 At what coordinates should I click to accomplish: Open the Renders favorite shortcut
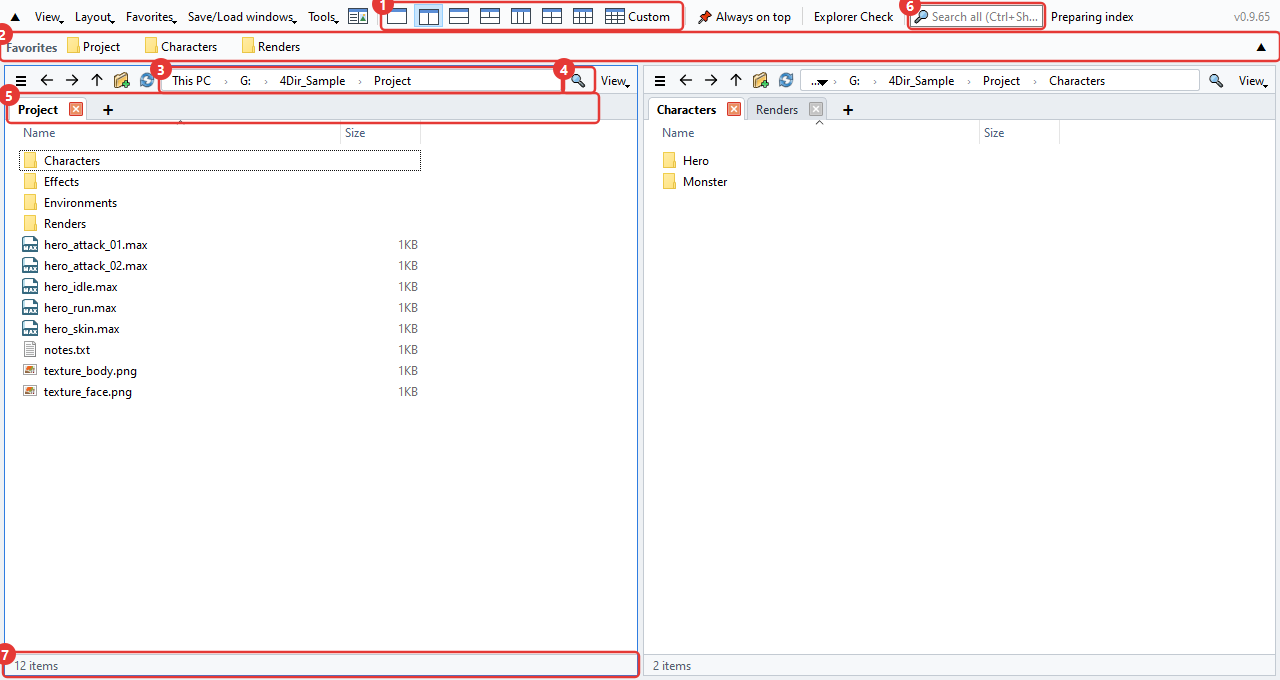click(x=271, y=47)
